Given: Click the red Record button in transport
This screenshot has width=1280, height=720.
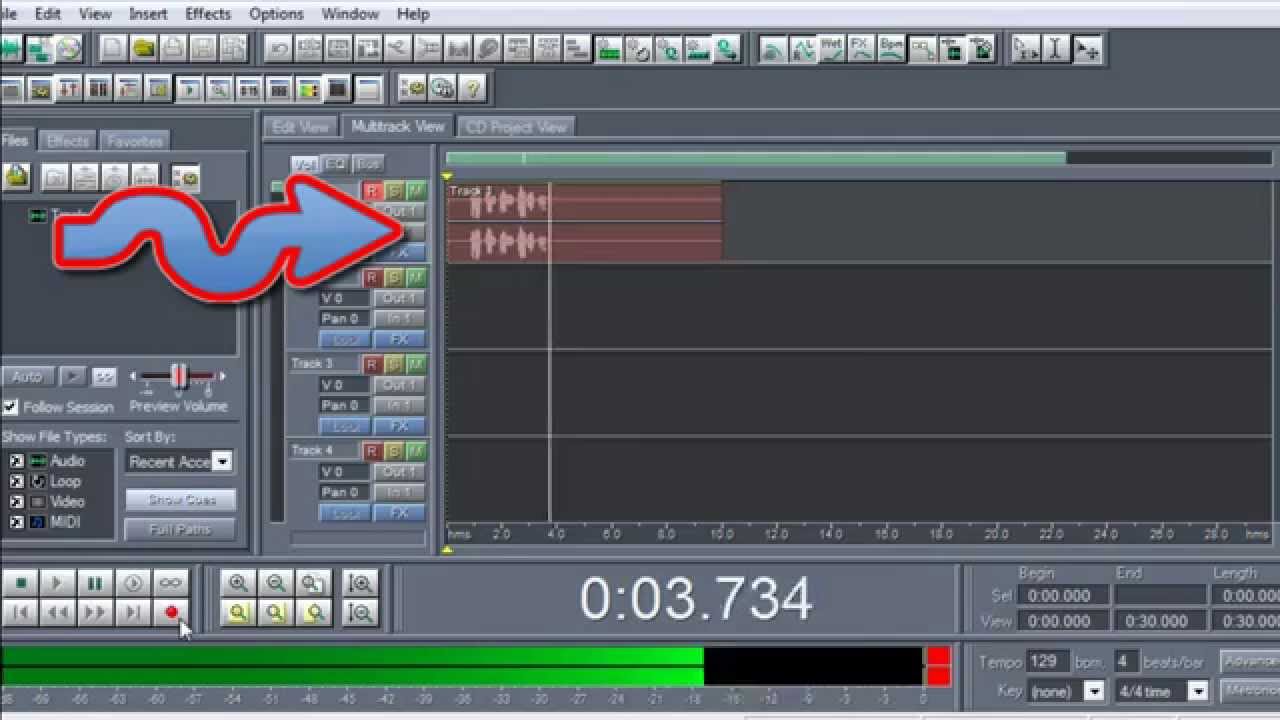Looking at the screenshot, I should point(171,613).
